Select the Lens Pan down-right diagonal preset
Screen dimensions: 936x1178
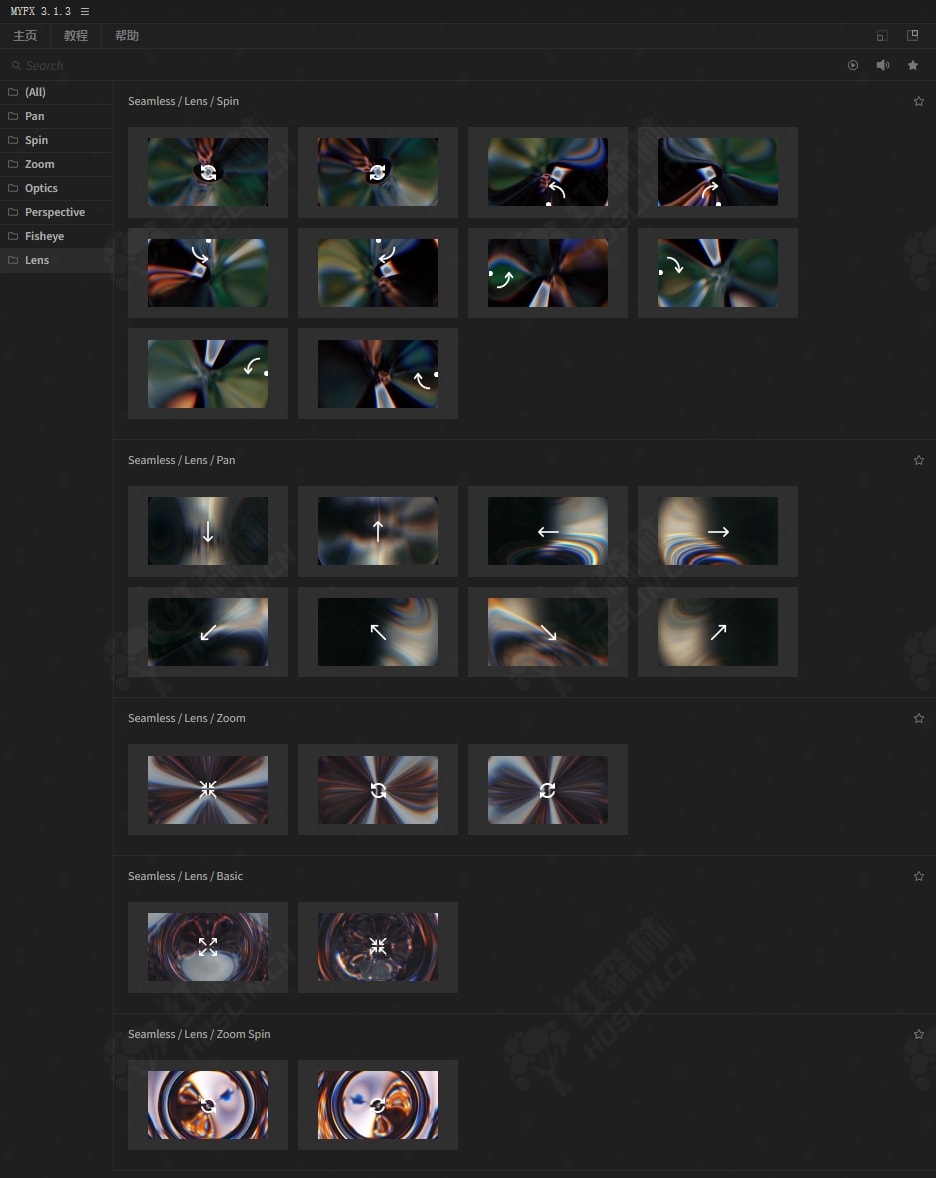(548, 632)
